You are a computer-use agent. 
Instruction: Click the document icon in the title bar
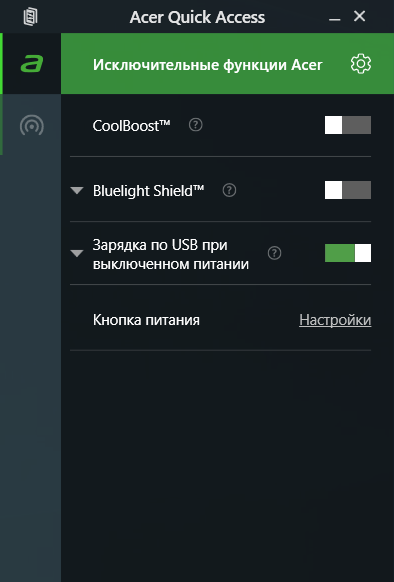[x=30, y=17]
